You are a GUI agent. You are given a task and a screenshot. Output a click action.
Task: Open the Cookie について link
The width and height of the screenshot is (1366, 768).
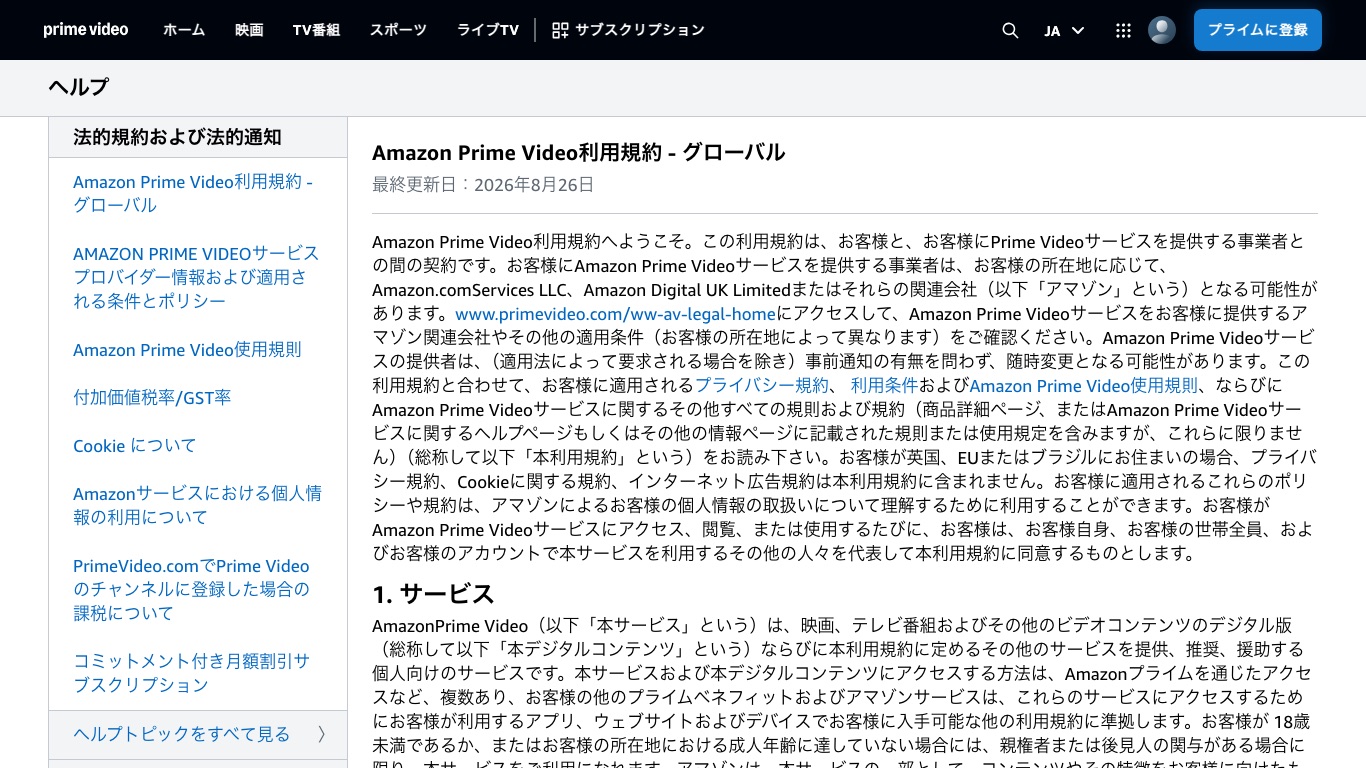tap(135, 446)
